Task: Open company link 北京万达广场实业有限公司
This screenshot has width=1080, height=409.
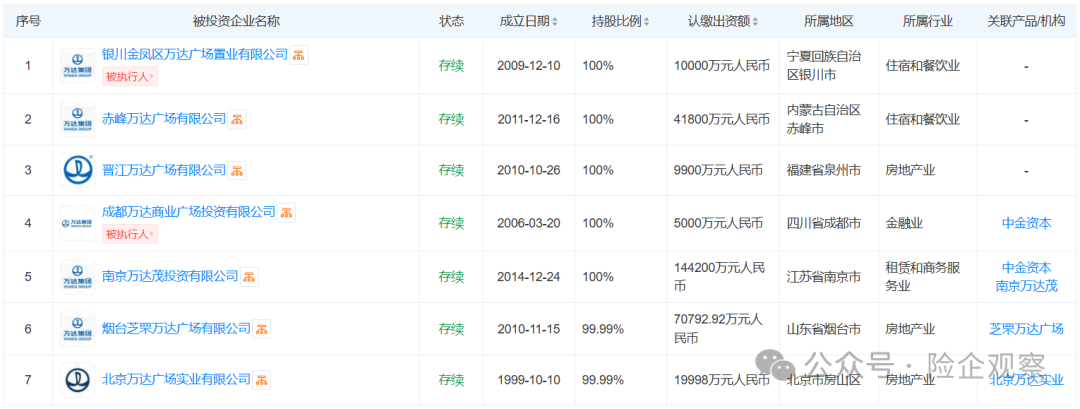Action: point(176,380)
